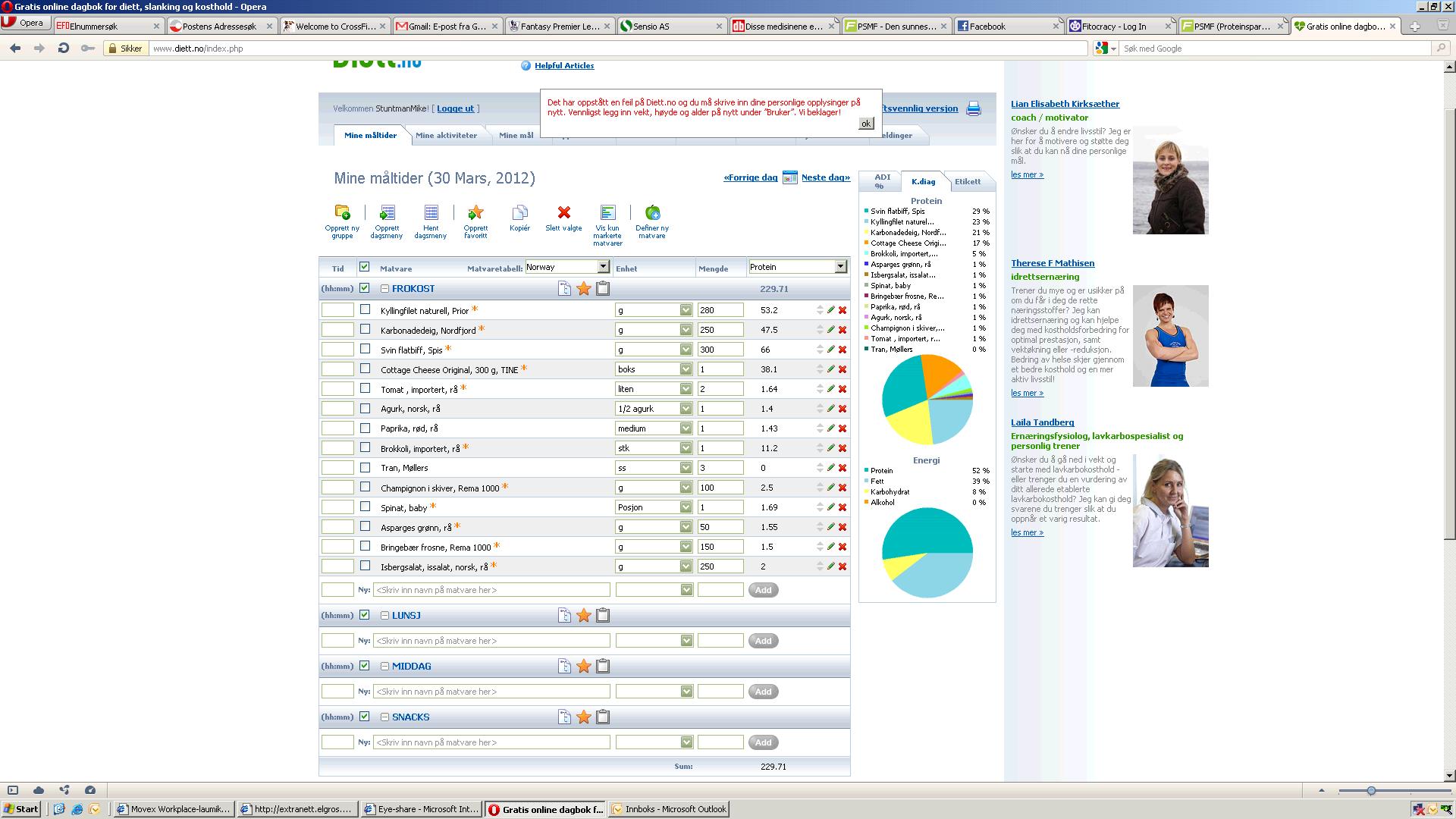Click the amount field for Kyllingfilet (280)

tap(720, 310)
